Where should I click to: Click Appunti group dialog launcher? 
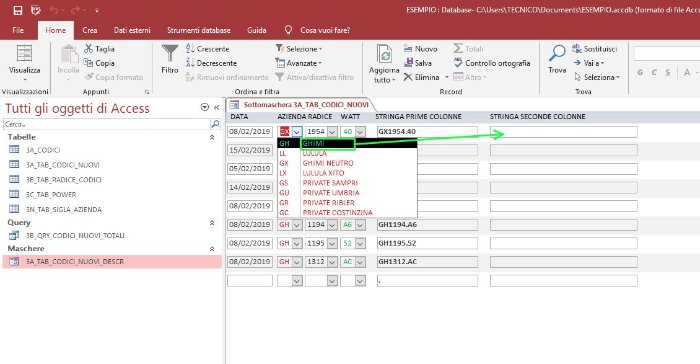click(147, 92)
